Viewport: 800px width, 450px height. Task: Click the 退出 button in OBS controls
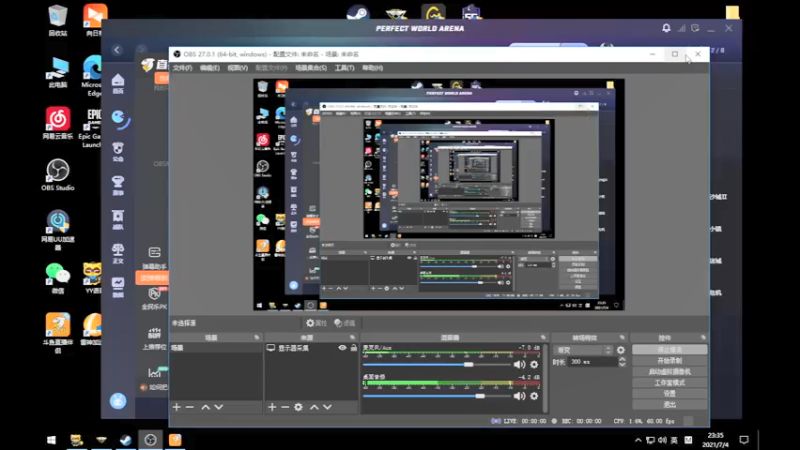(x=669, y=405)
